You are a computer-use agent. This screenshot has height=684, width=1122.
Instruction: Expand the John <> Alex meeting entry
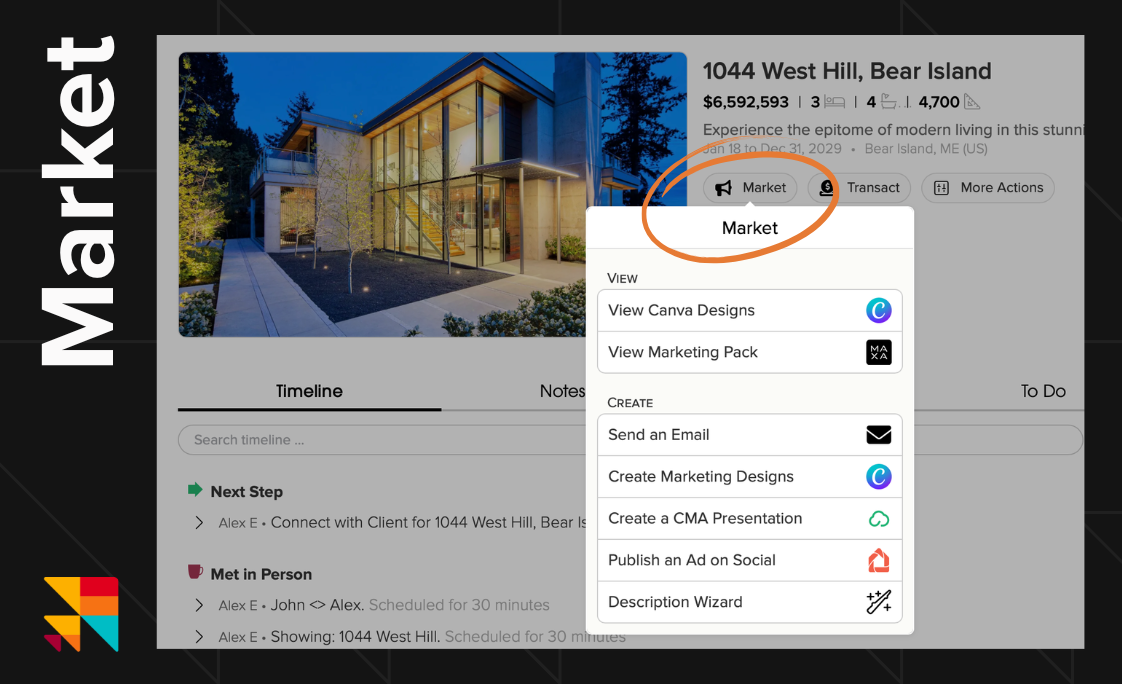pos(199,605)
